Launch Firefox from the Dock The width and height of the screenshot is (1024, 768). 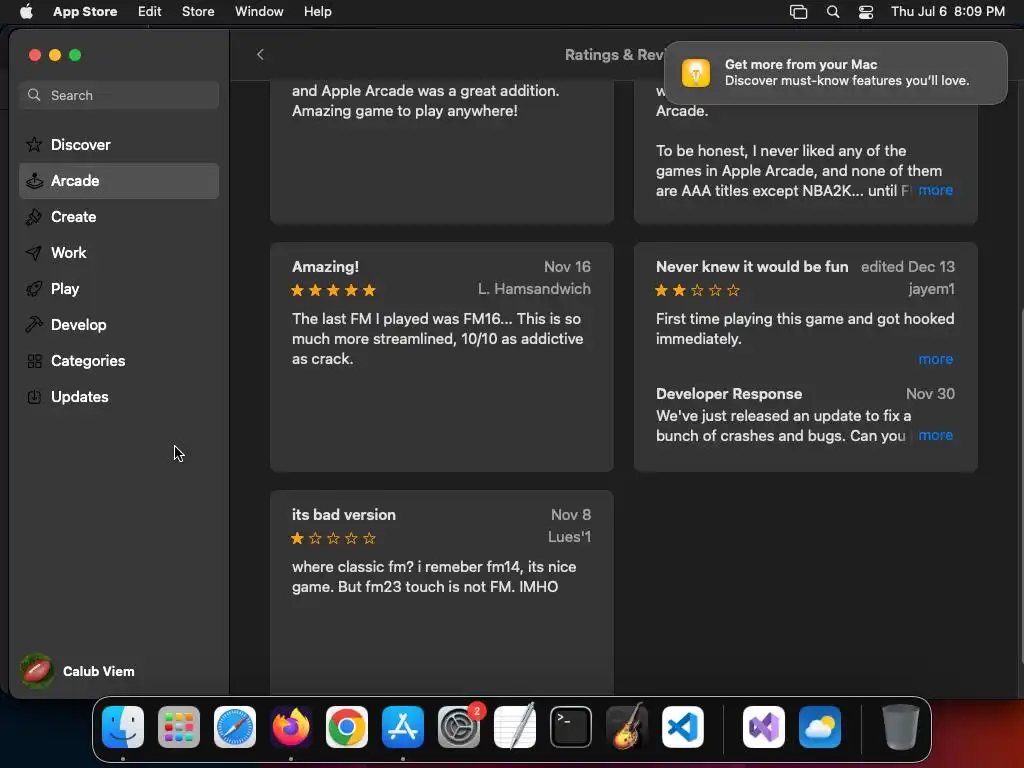291,727
